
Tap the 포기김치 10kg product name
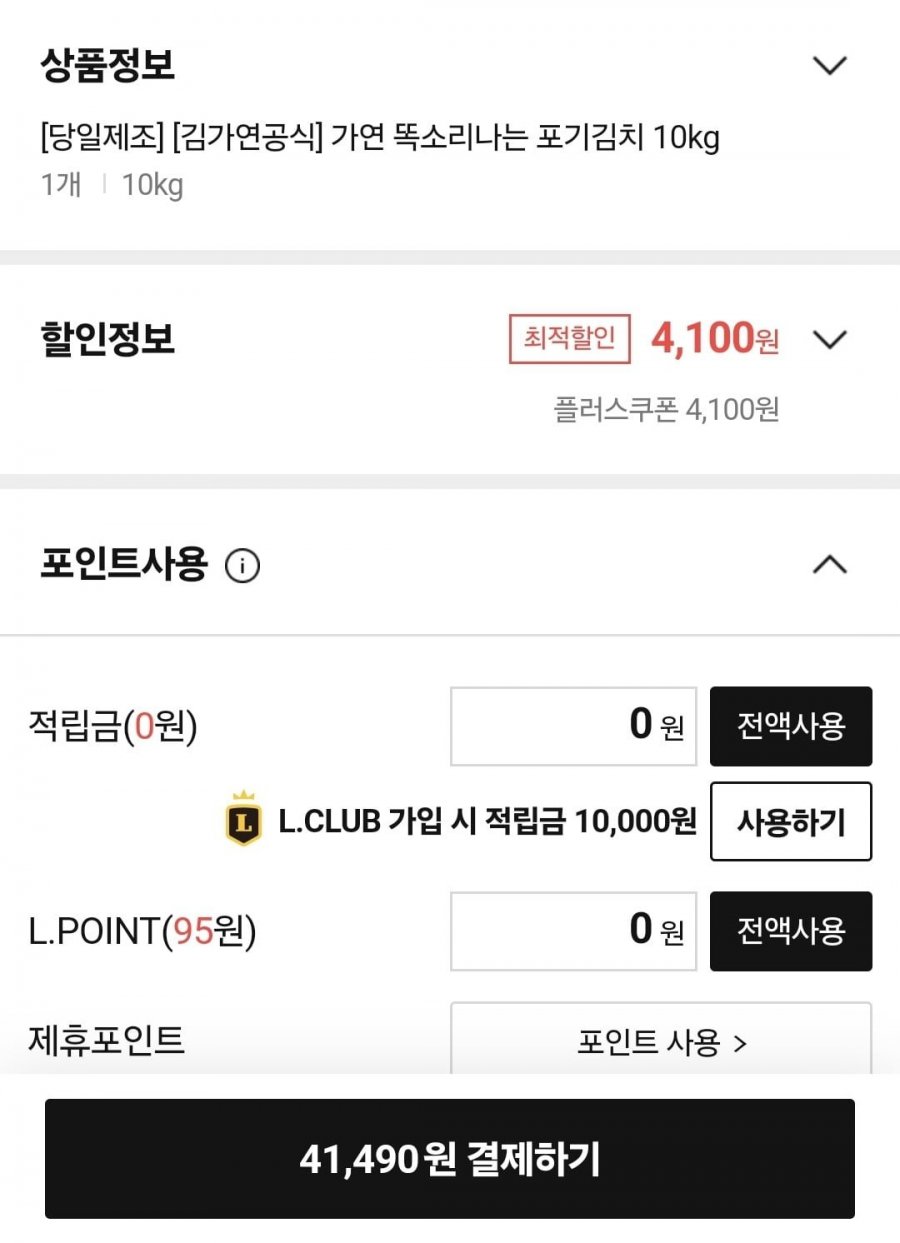click(x=380, y=138)
